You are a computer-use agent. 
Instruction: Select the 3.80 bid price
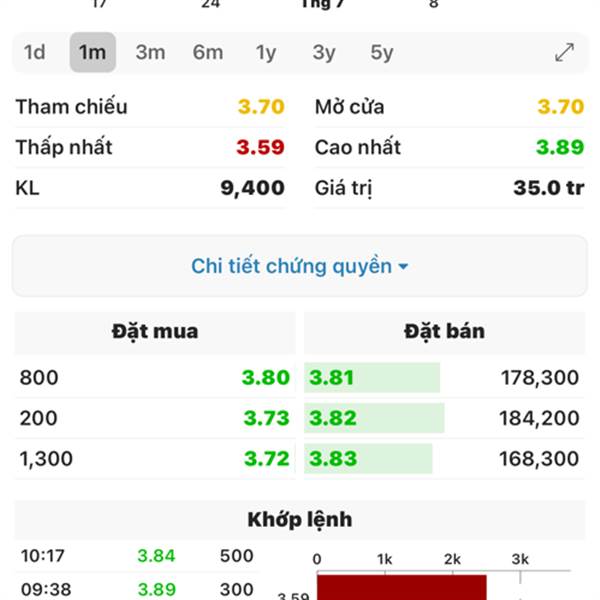coord(266,378)
